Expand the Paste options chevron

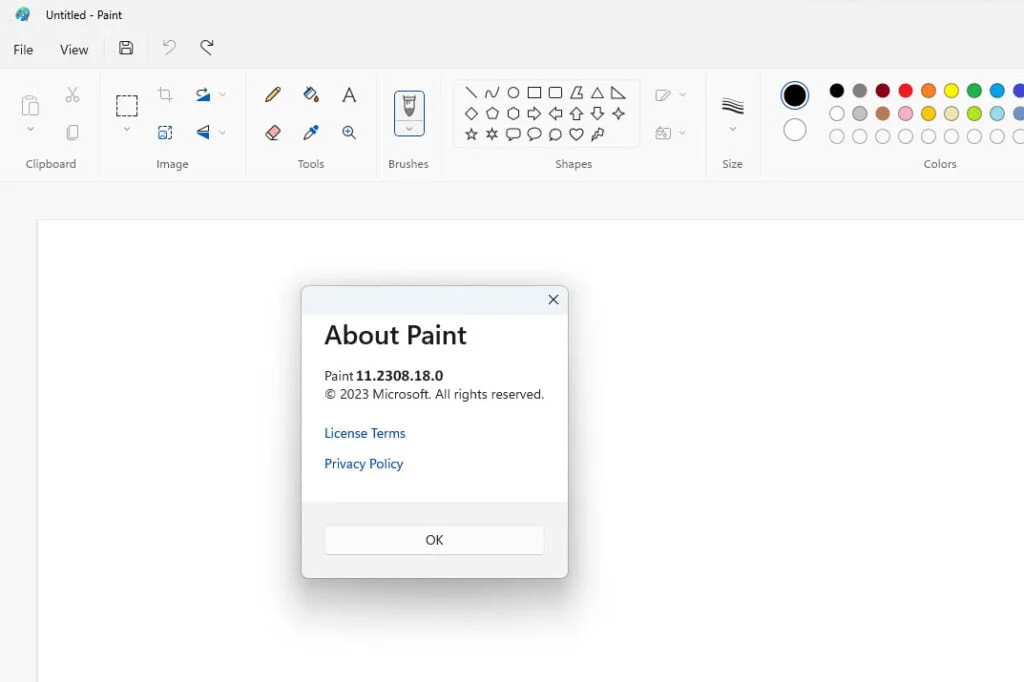(x=30, y=129)
